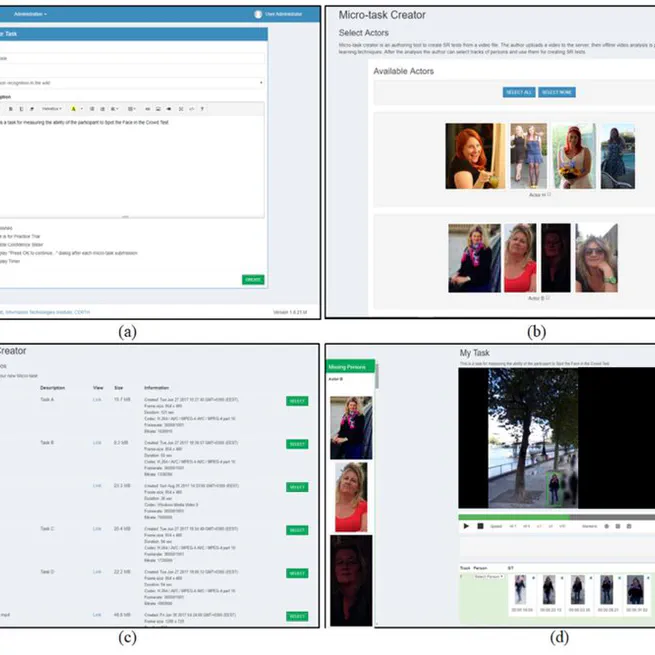Screen dimensions: 655x655
Task: Switch the editor to code view icon
Action: (x=191, y=109)
